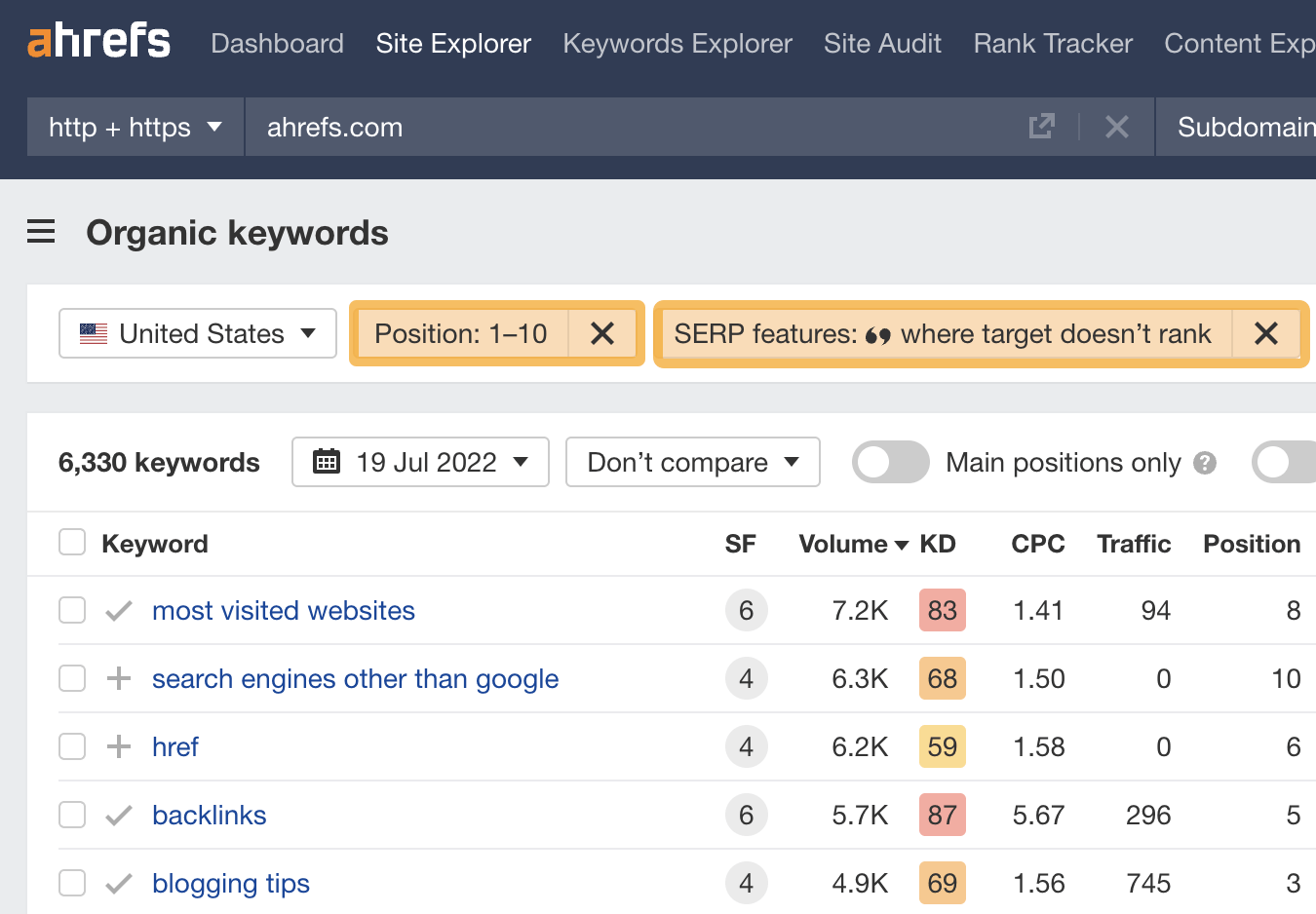Image resolution: width=1316 pixels, height=914 pixels.
Task: Click the calendar icon on the date selector
Action: [326, 462]
